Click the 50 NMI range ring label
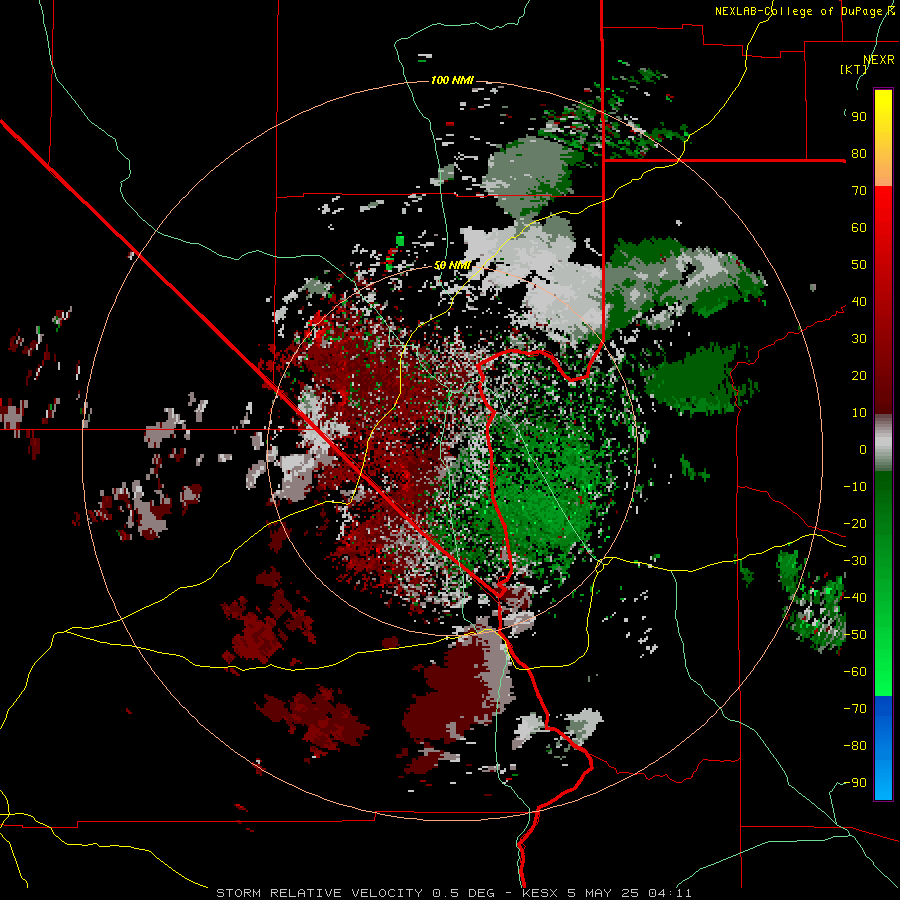Image resolution: width=900 pixels, height=900 pixels. pos(452,265)
